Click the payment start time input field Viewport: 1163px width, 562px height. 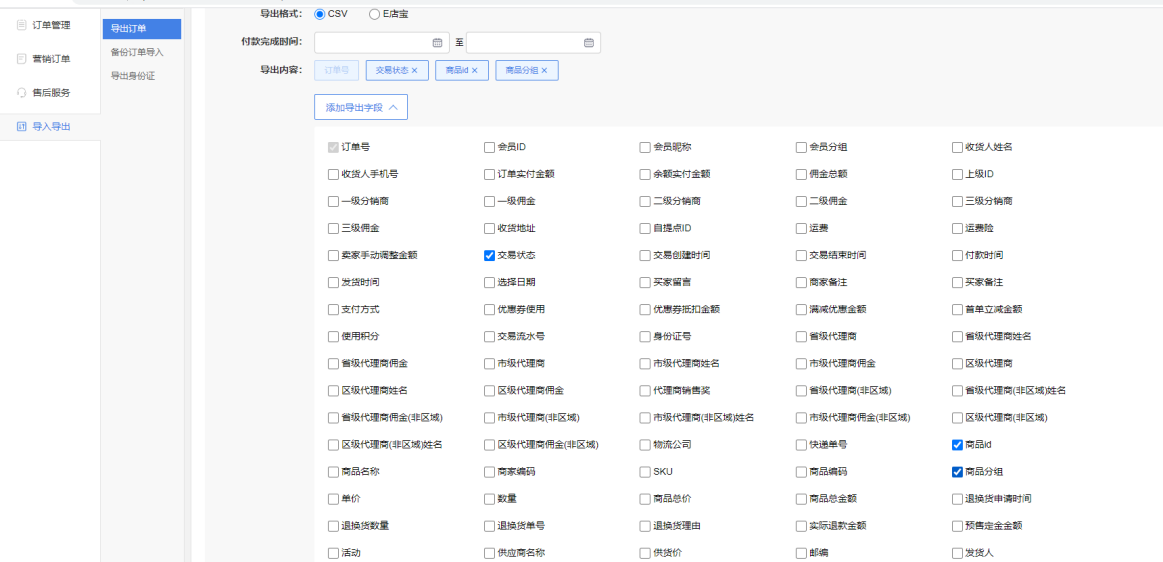tap(372, 43)
